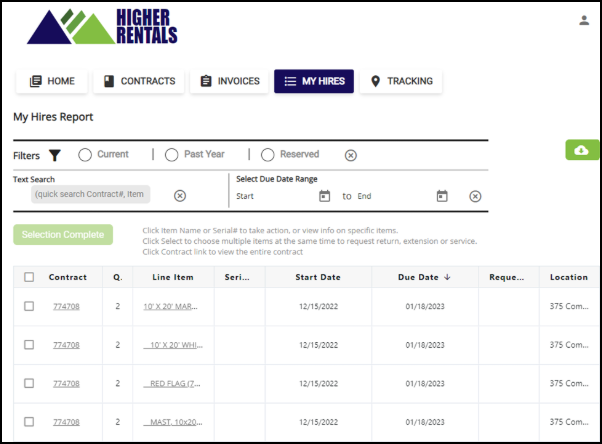Click the green cloud download icon
602x444 pixels.
point(582,150)
